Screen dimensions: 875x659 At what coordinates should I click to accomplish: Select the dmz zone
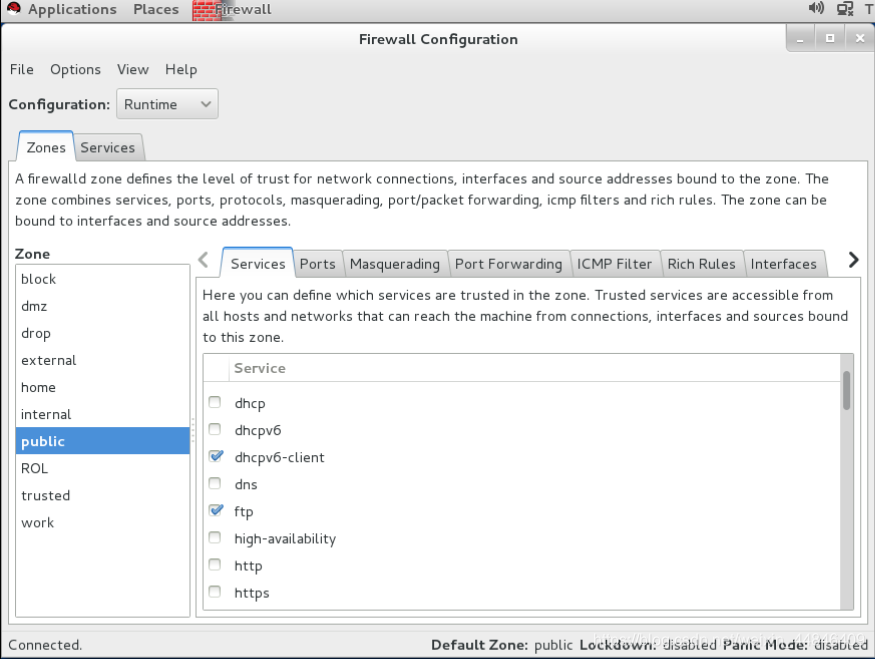[x=103, y=306]
